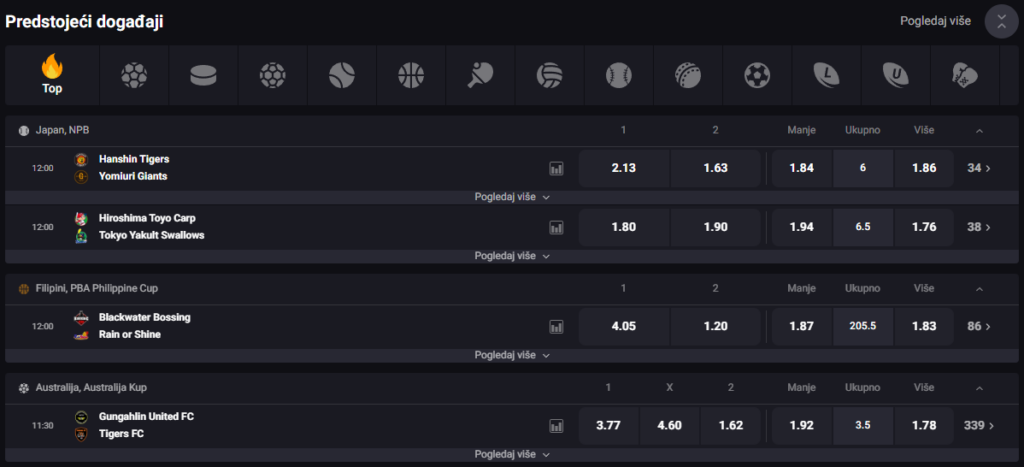The image size is (1024, 467).
Task: Open Pogledaj više link at top right
Action: [x=935, y=21]
